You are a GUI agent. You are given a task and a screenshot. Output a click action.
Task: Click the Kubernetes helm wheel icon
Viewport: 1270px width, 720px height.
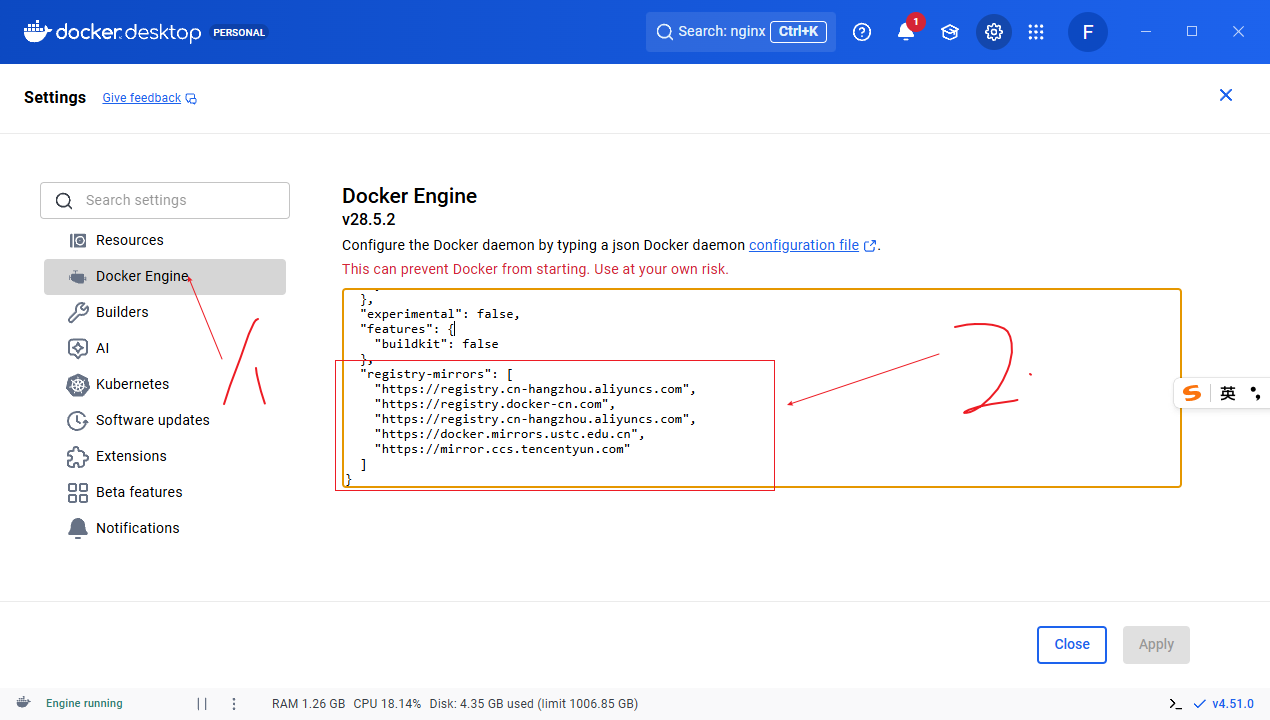(x=78, y=384)
